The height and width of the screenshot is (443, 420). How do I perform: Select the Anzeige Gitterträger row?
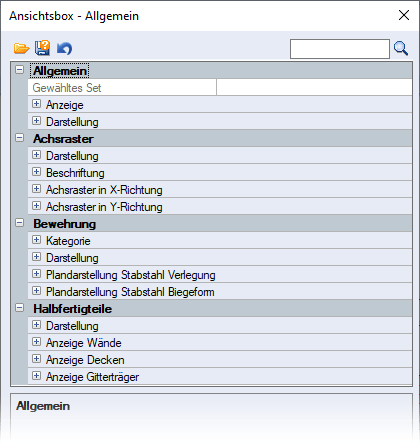tap(220, 377)
